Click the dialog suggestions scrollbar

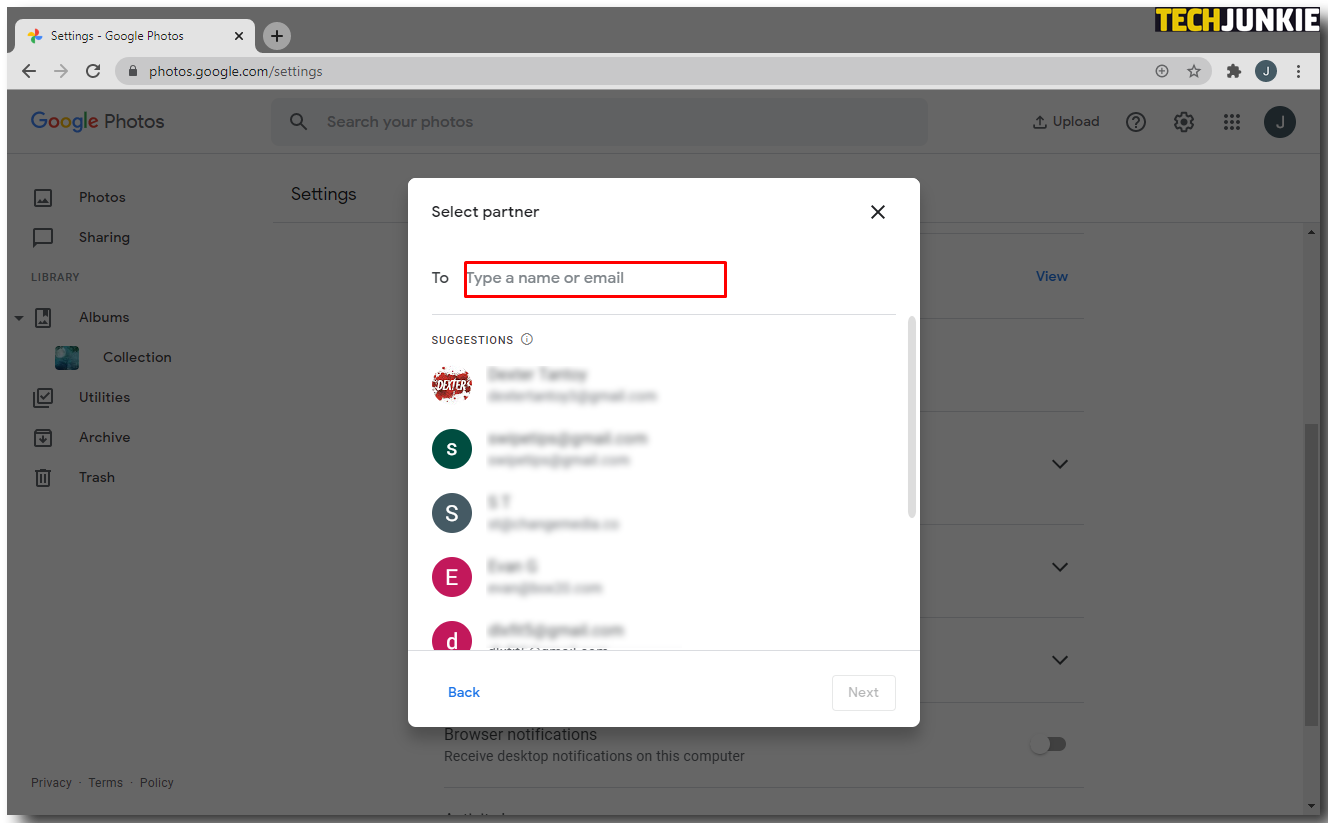coord(911,417)
